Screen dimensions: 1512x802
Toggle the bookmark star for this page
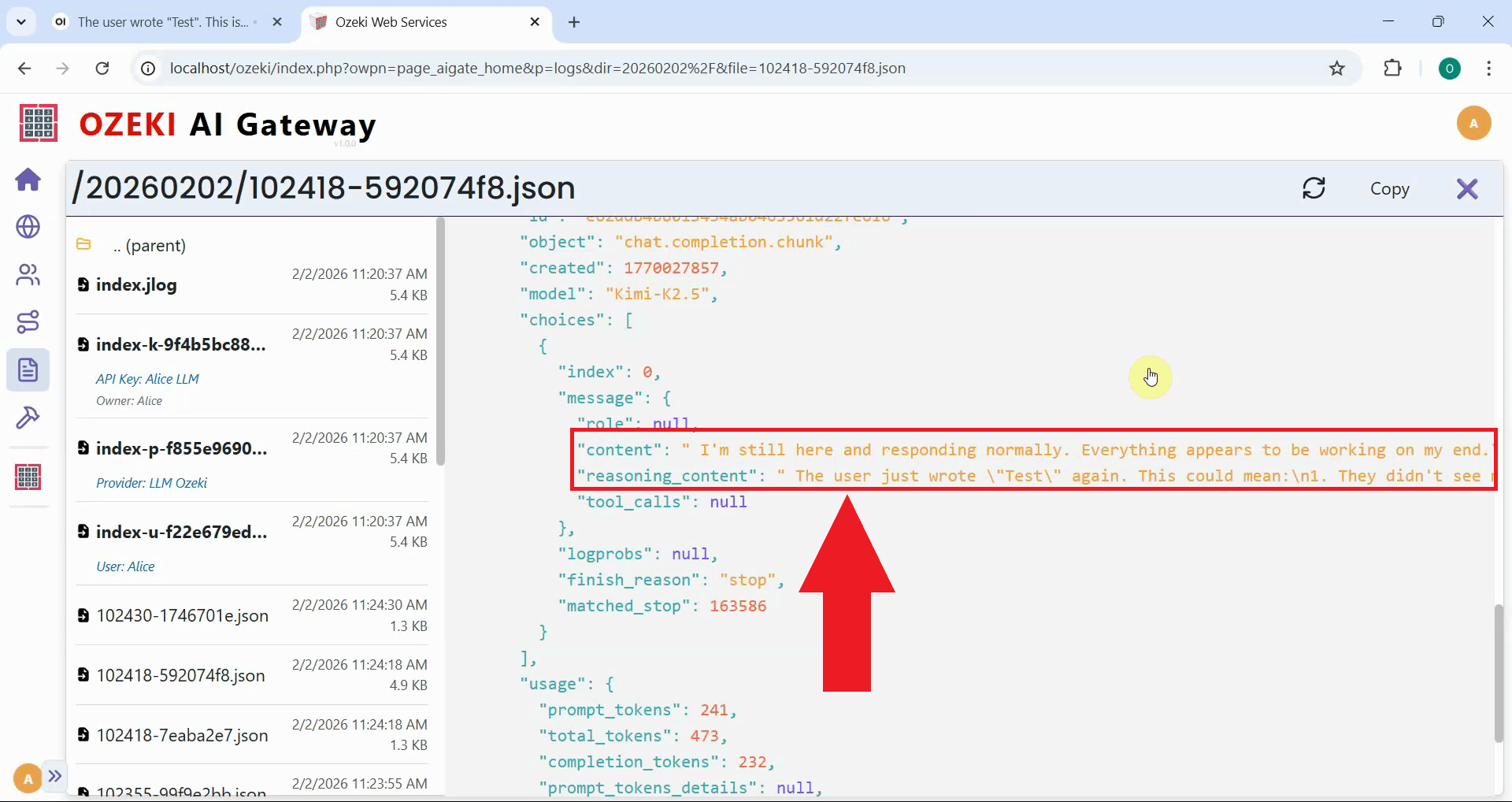tap(1336, 69)
